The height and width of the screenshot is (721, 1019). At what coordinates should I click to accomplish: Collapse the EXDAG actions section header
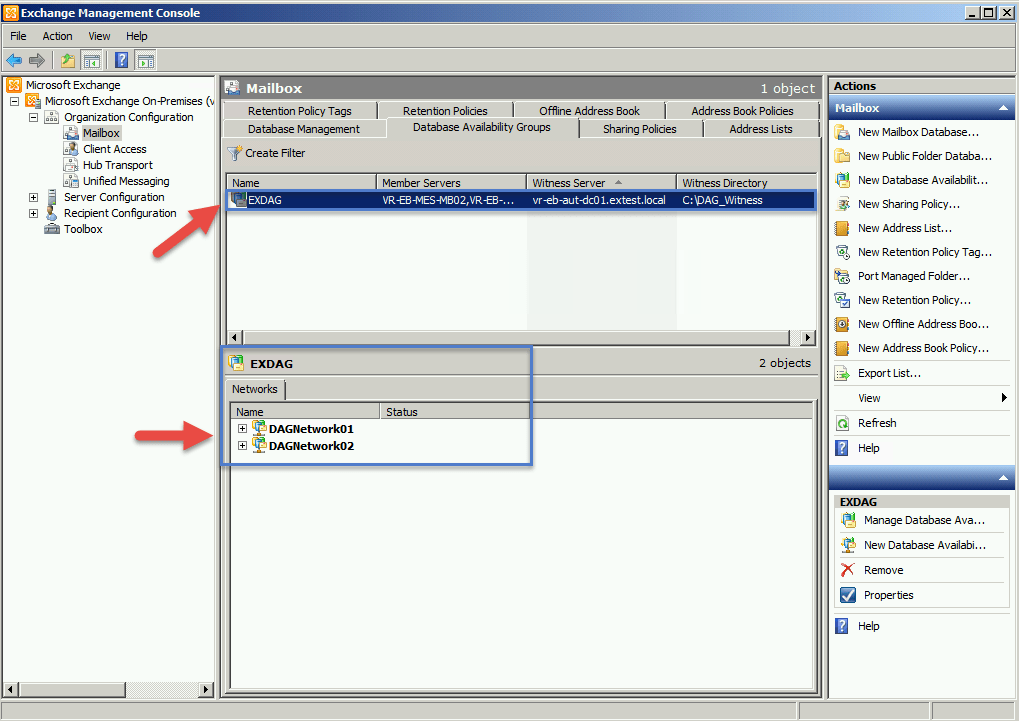pyautogui.click(x=1003, y=478)
